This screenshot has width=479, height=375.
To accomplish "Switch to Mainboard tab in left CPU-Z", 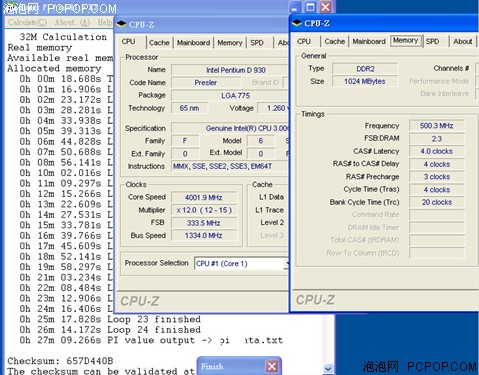I will coord(193,43).
